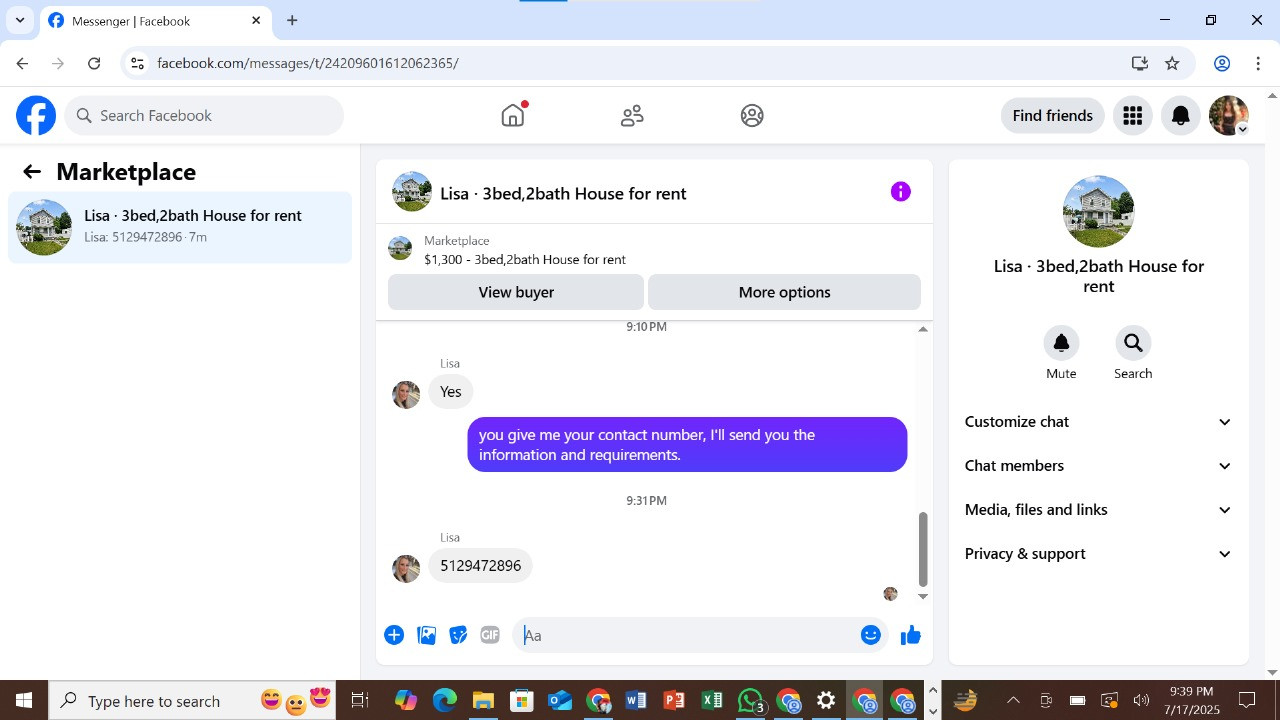Open the Chrome profile icon
This screenshot has width=1280, height=720.
[x=1222, y=63]
